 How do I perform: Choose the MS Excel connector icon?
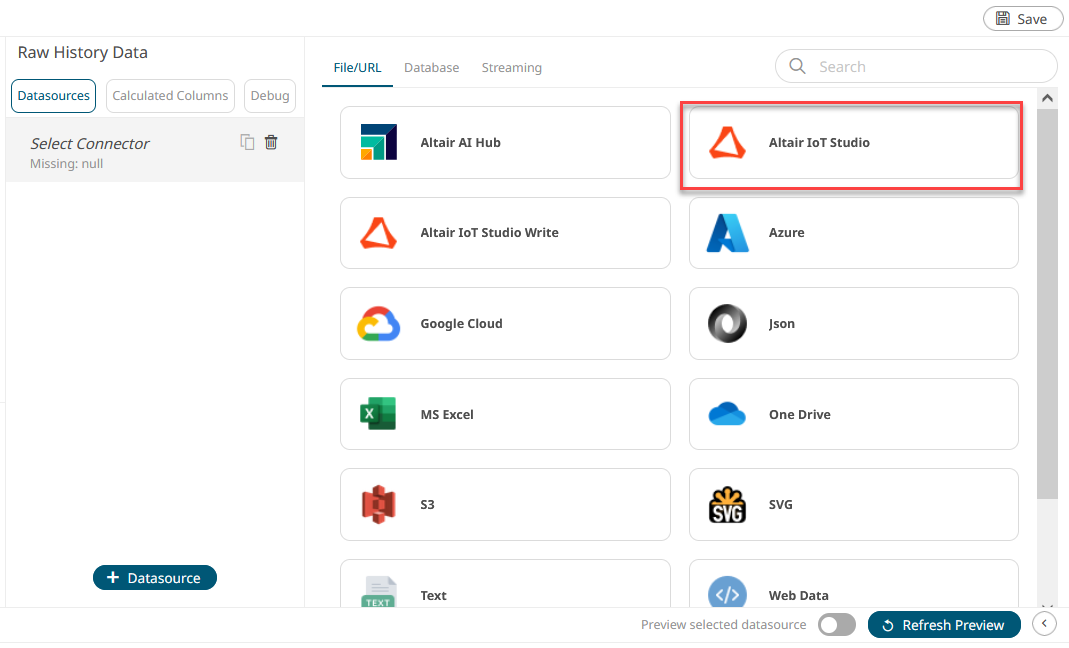(379, 414)
